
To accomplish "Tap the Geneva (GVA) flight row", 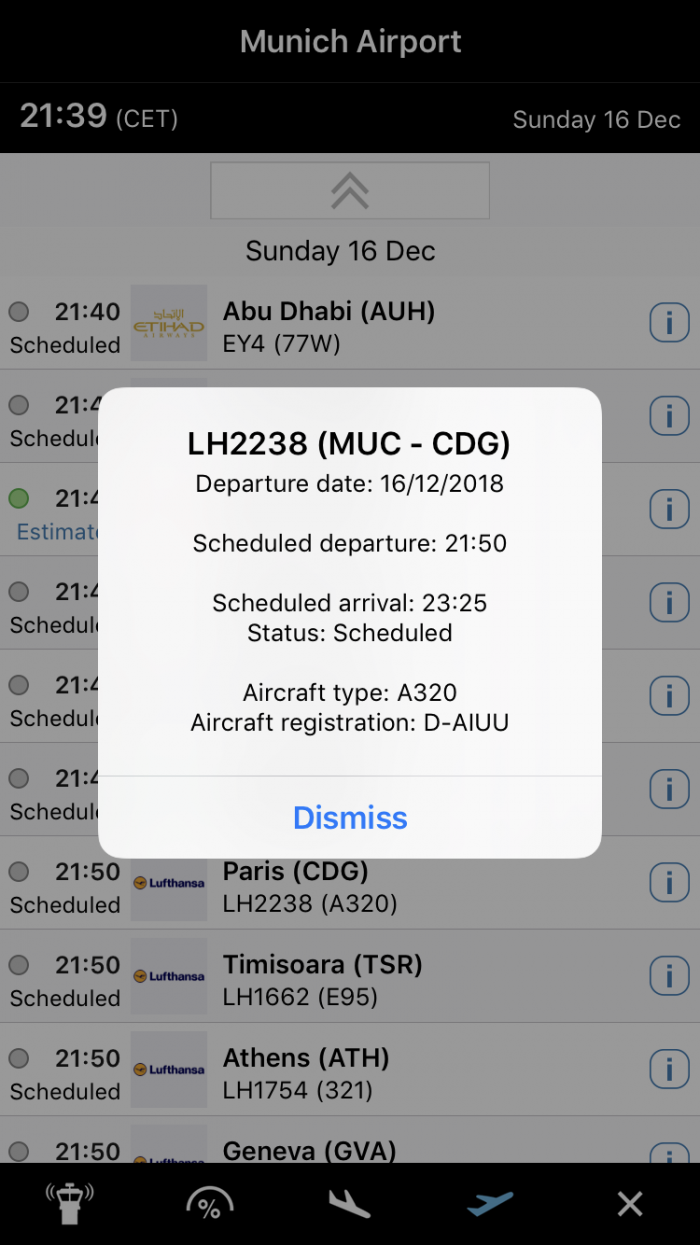I will 400,1150.
